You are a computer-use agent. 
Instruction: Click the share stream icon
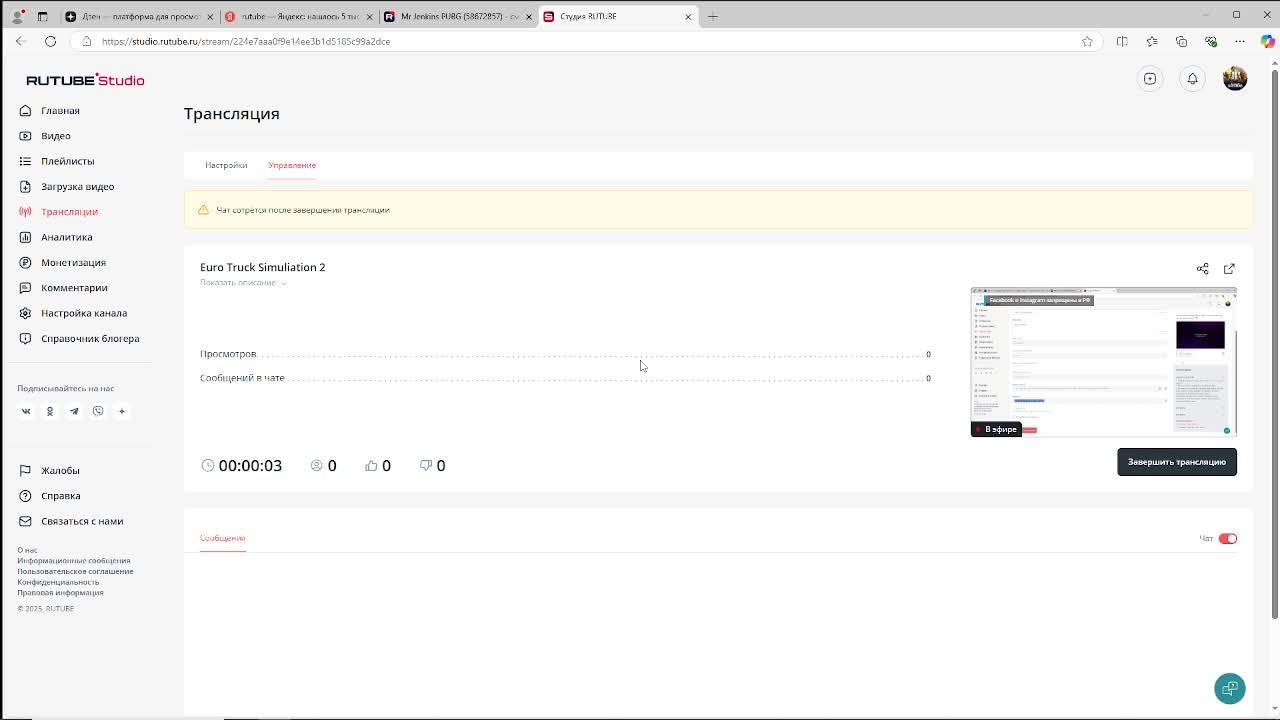[1202, 268]
